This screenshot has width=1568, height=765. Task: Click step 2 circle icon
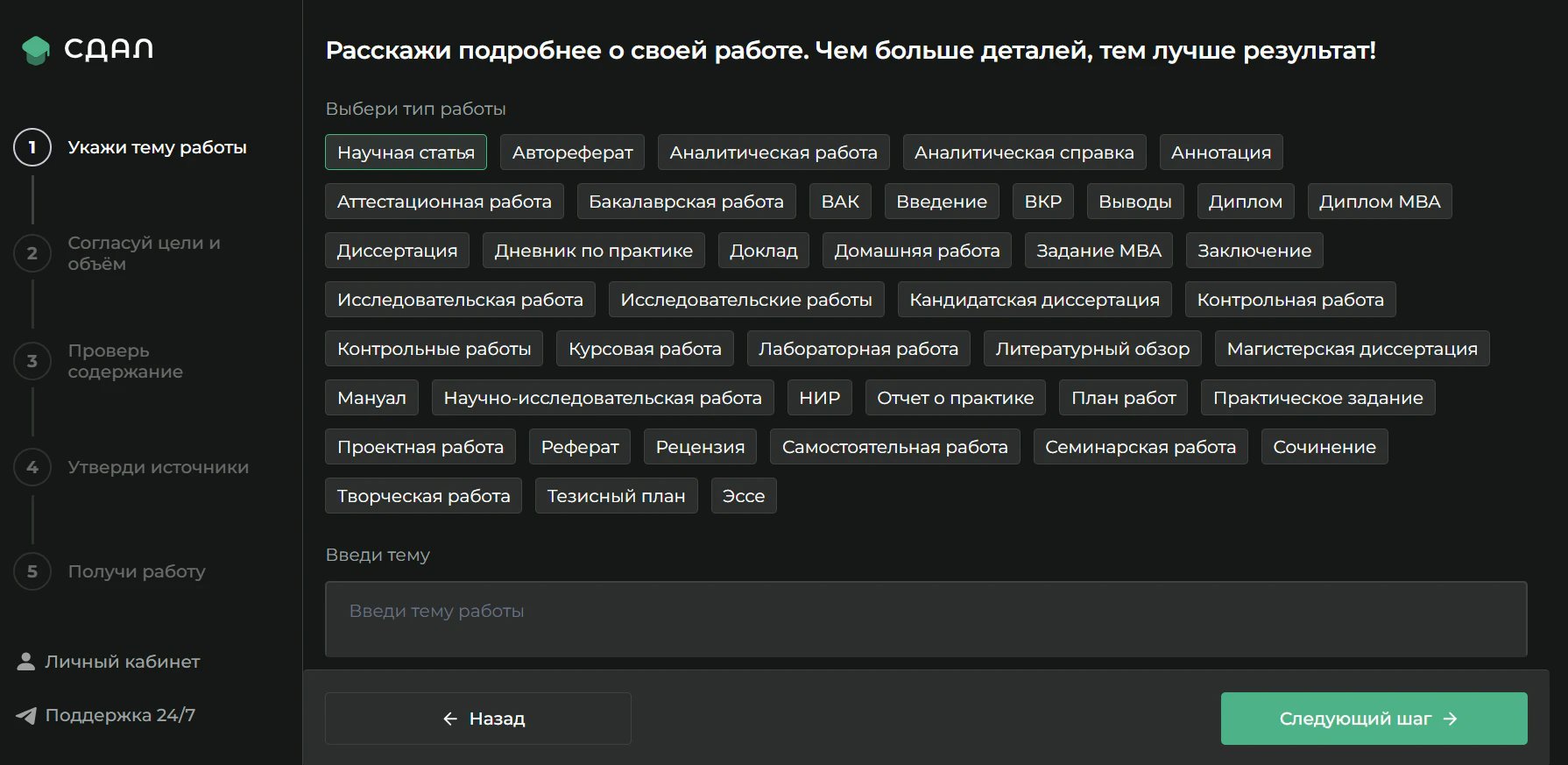(32, 253)
